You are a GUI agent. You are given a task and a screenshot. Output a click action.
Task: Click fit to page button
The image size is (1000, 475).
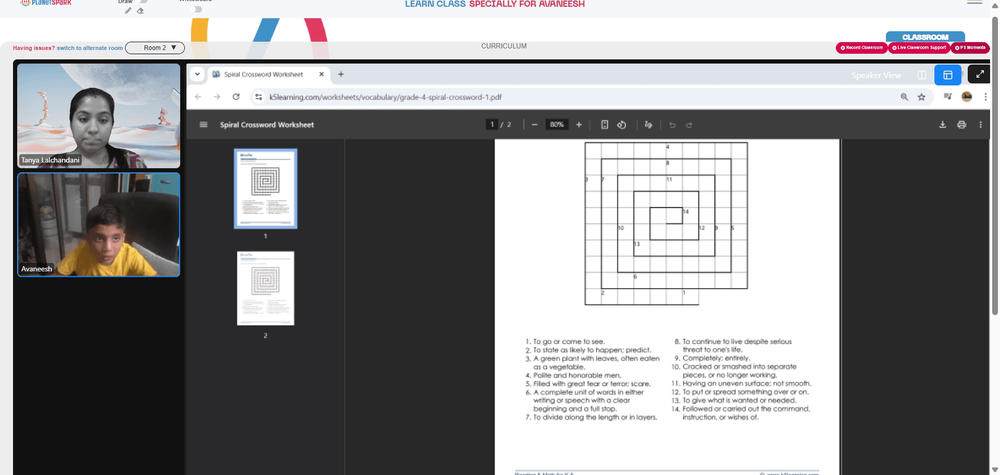tap(605, 125)
